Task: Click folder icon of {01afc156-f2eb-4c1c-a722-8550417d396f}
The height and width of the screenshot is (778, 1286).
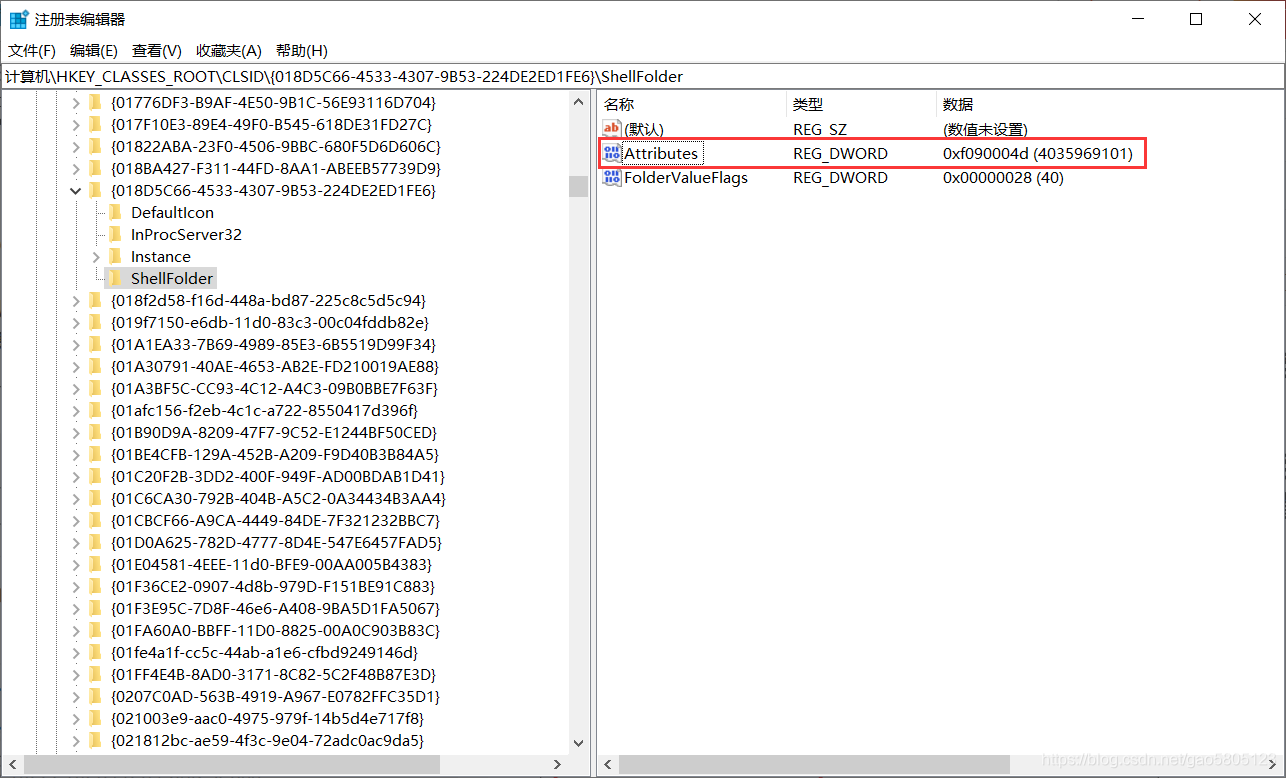Action: pos(95,410)
